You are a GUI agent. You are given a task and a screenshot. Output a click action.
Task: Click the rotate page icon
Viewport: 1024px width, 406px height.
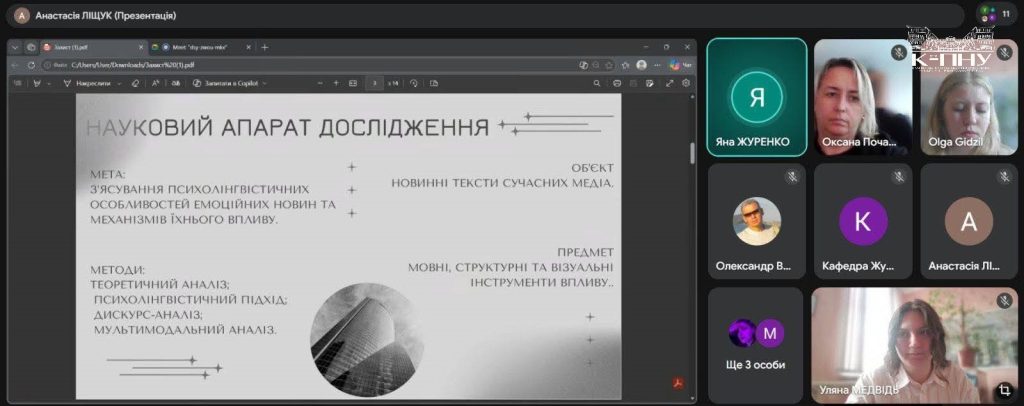tap(413, 84)
